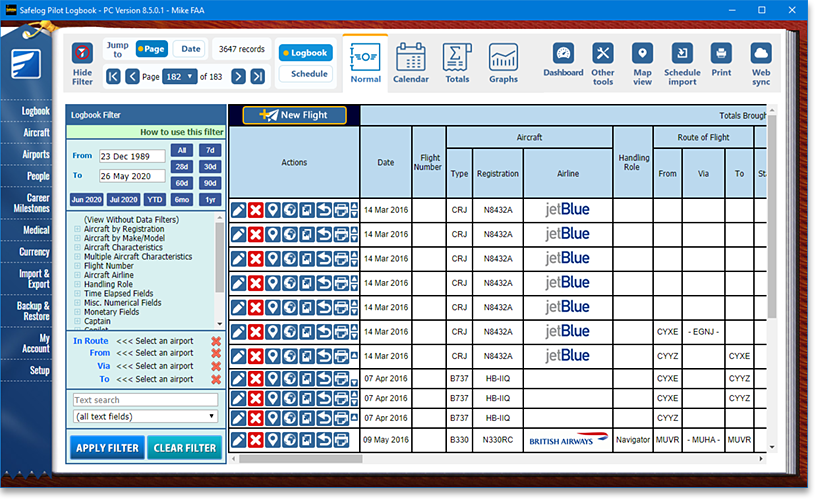Switch Jump to mode to Page
The height and width of the screenshot is (500, 820).
[x=152, y=49]
